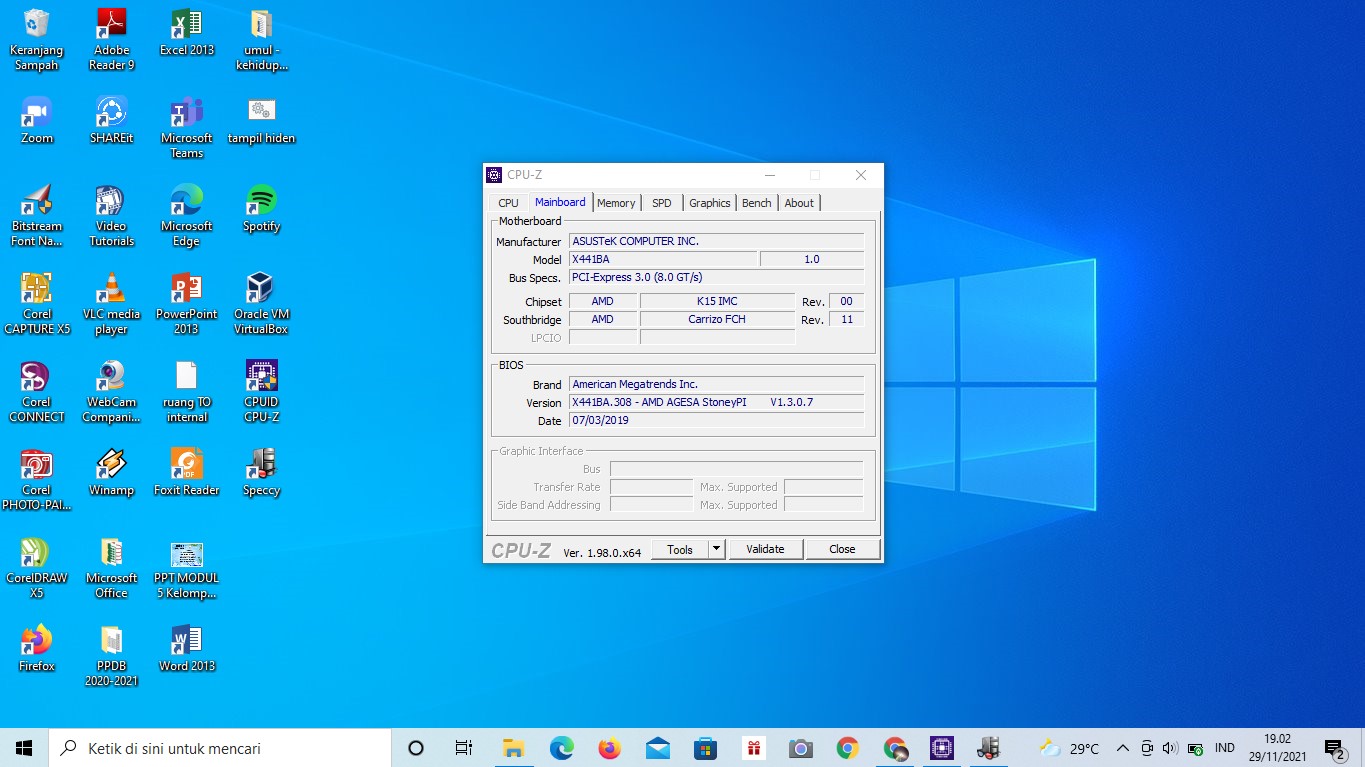The width and height of the screenshot is (1365, 767).
Task: Launch Winamp from the desktop
Action: [111, 472]
